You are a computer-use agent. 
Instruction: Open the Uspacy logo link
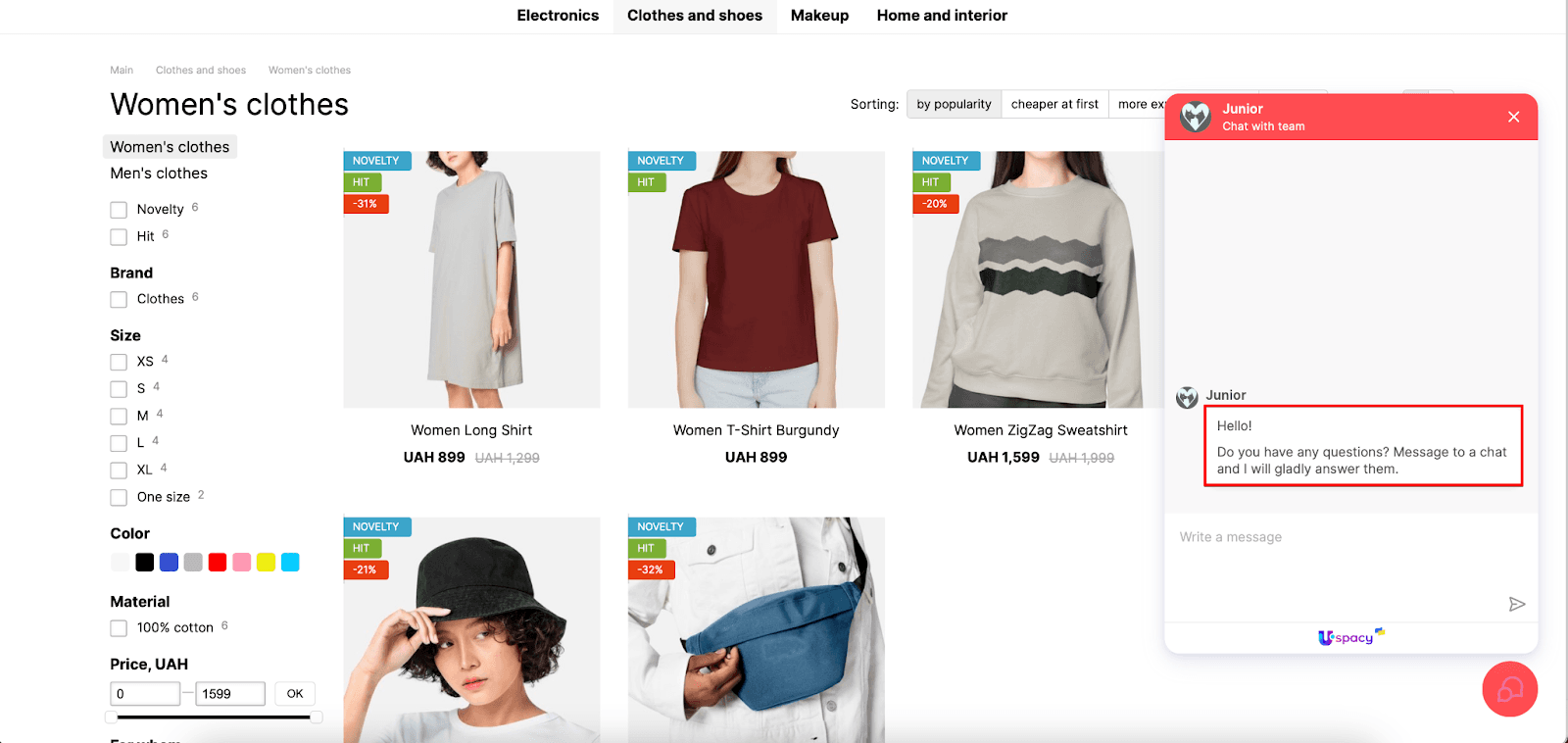click(x=1351, y=637)
